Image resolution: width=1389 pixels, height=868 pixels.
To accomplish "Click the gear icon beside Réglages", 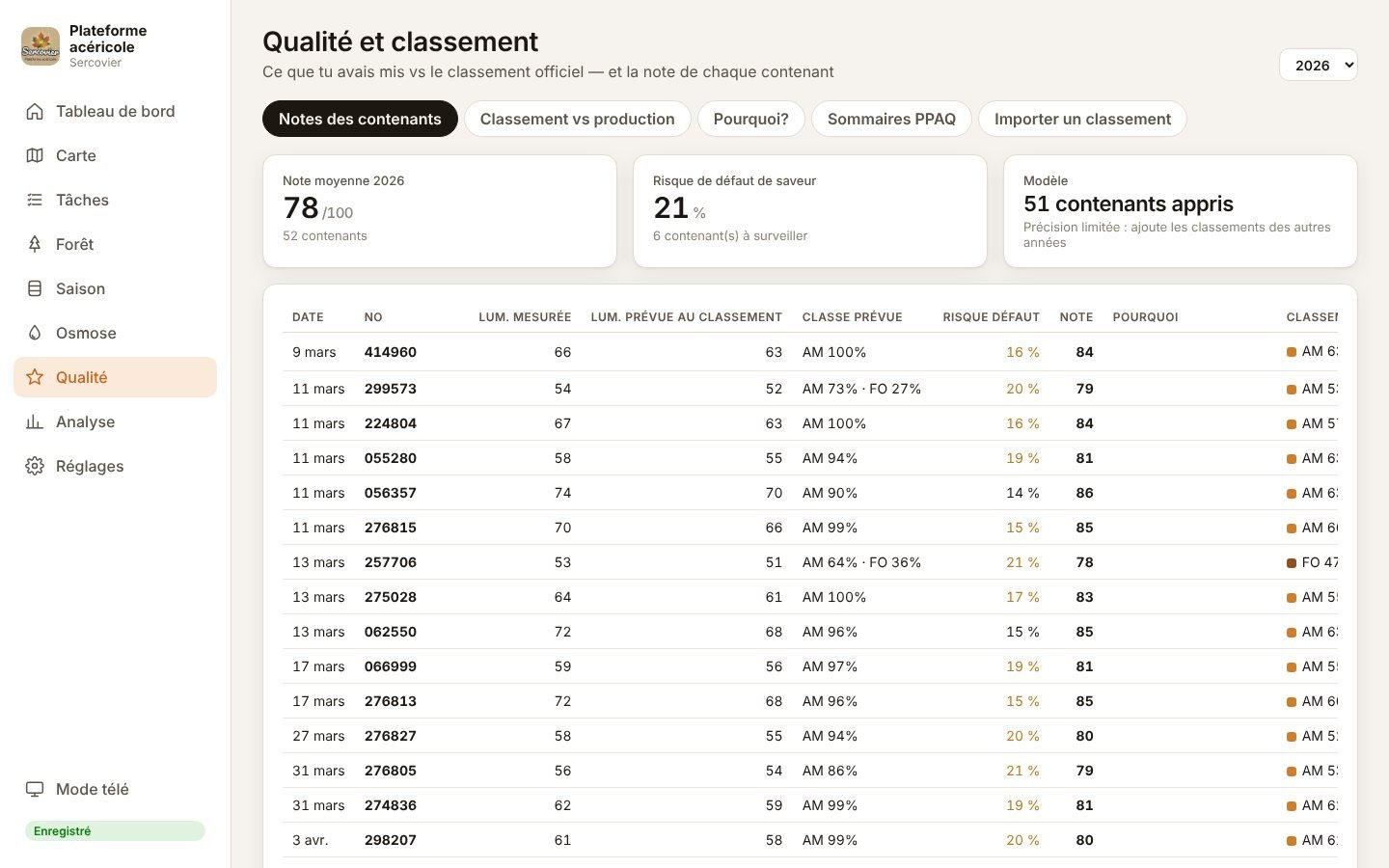I will [x=35, y=466].
